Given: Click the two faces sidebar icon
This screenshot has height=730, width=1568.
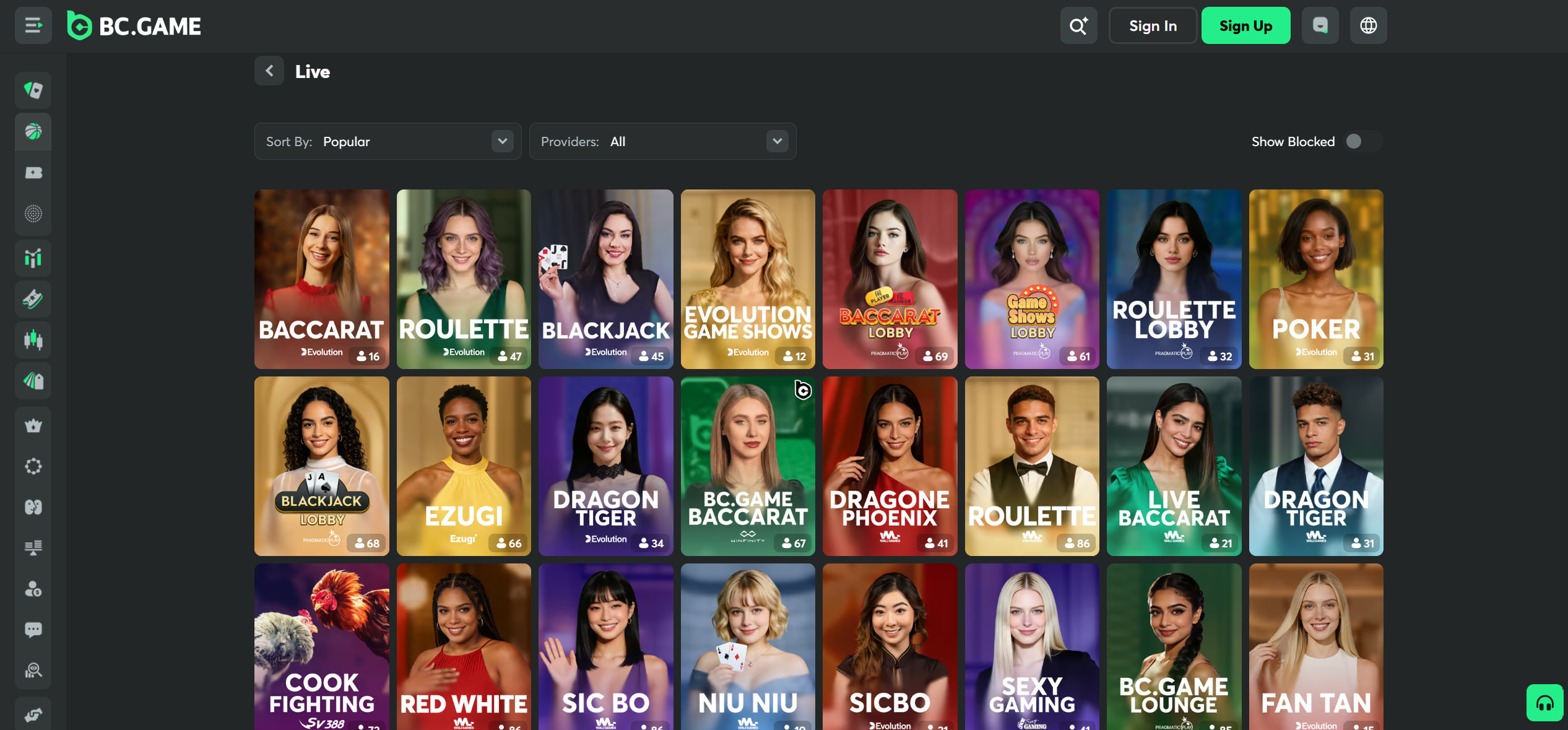Looking at the screenshot, I should [x=33, y=507].
